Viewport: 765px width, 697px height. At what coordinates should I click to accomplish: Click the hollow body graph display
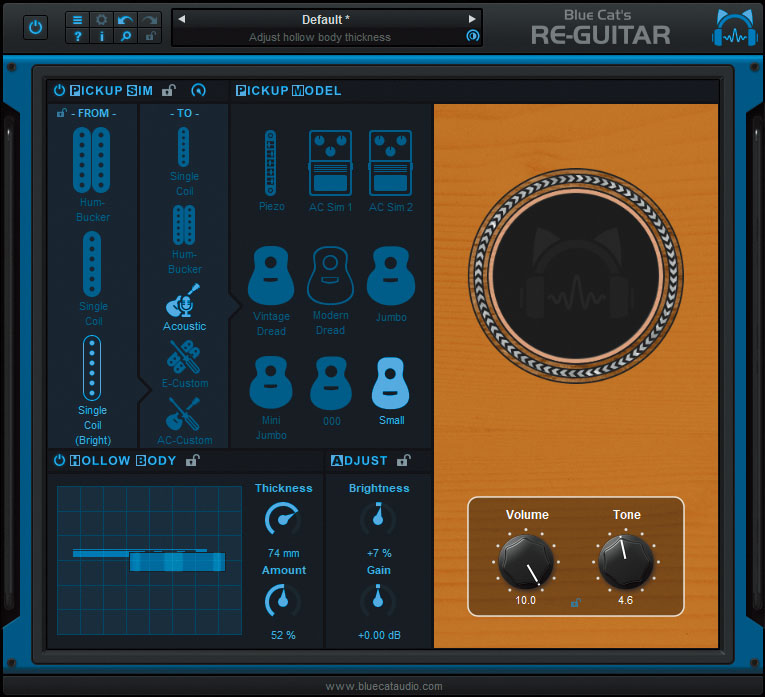(149, 560)
